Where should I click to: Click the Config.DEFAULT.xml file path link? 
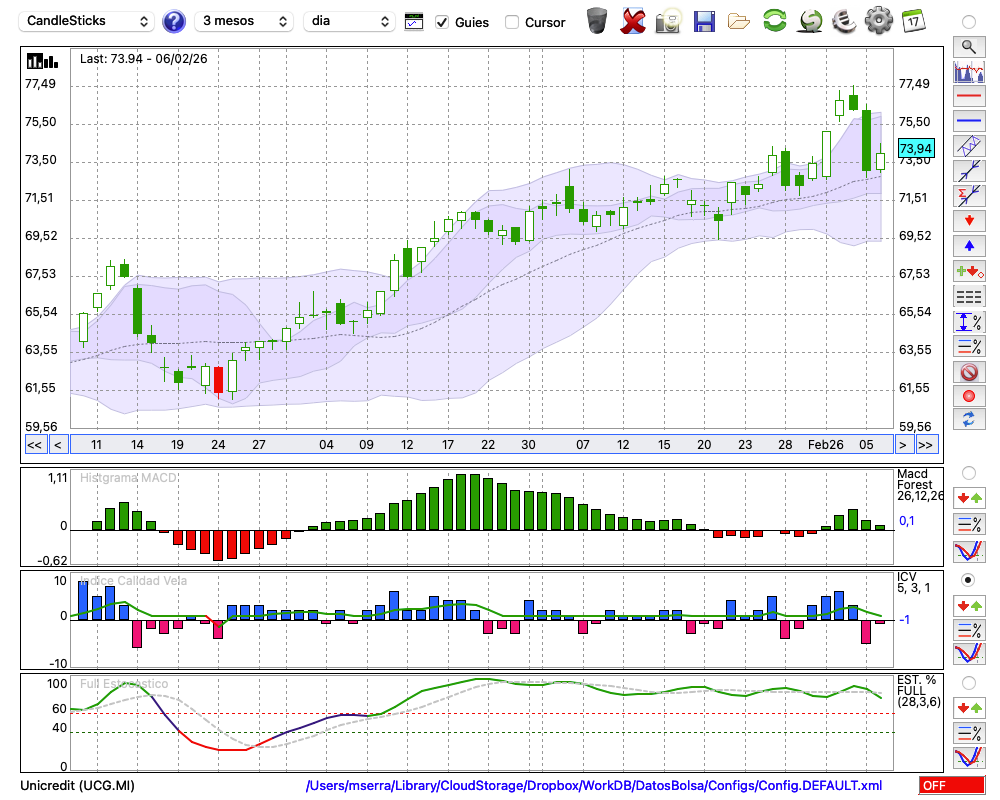[594, 786]
